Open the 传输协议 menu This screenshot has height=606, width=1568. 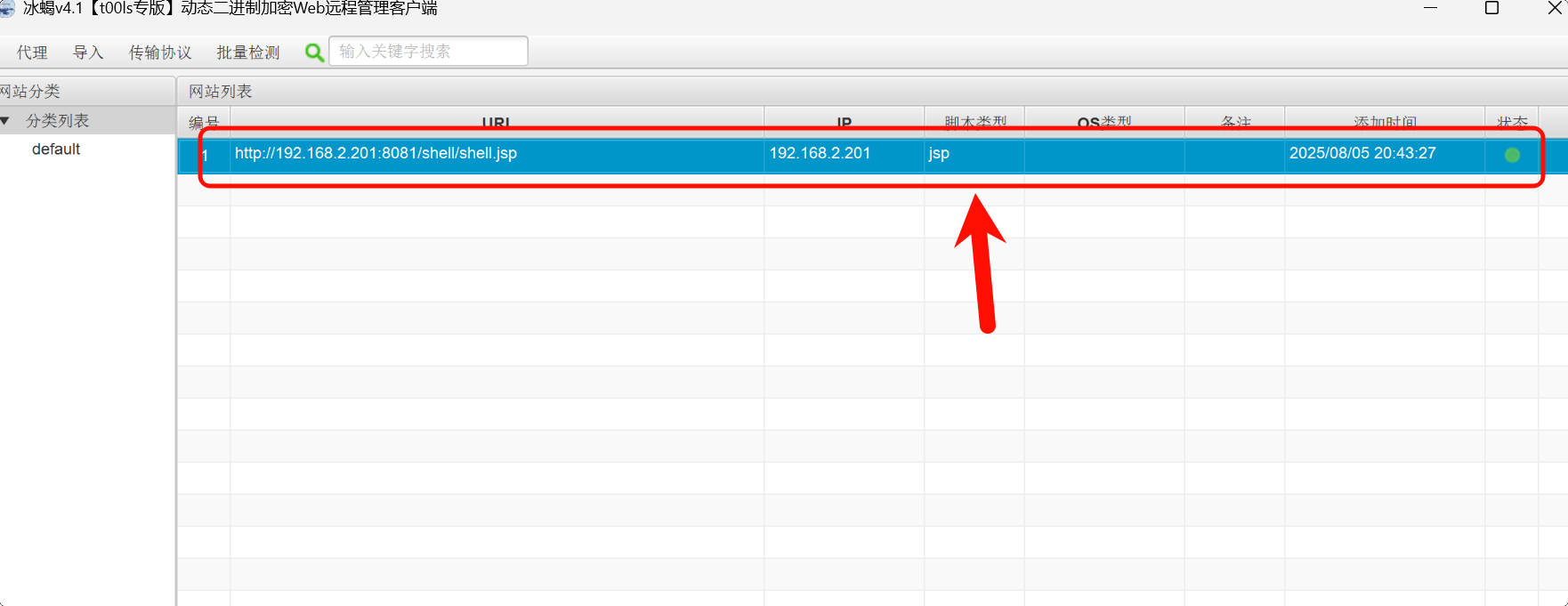160,53
